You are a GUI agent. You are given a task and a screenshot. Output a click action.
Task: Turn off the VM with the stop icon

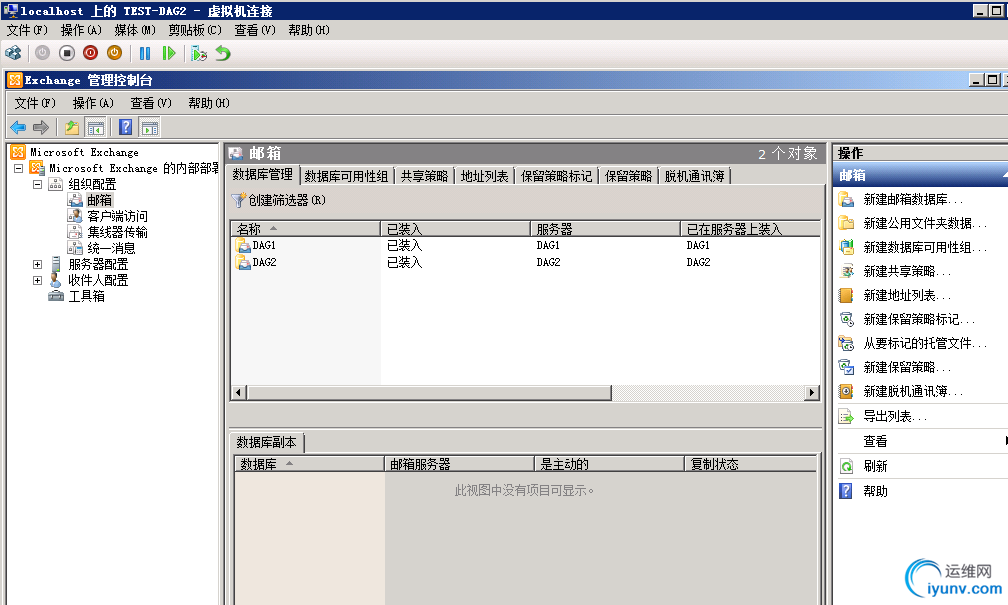(67, 53)
